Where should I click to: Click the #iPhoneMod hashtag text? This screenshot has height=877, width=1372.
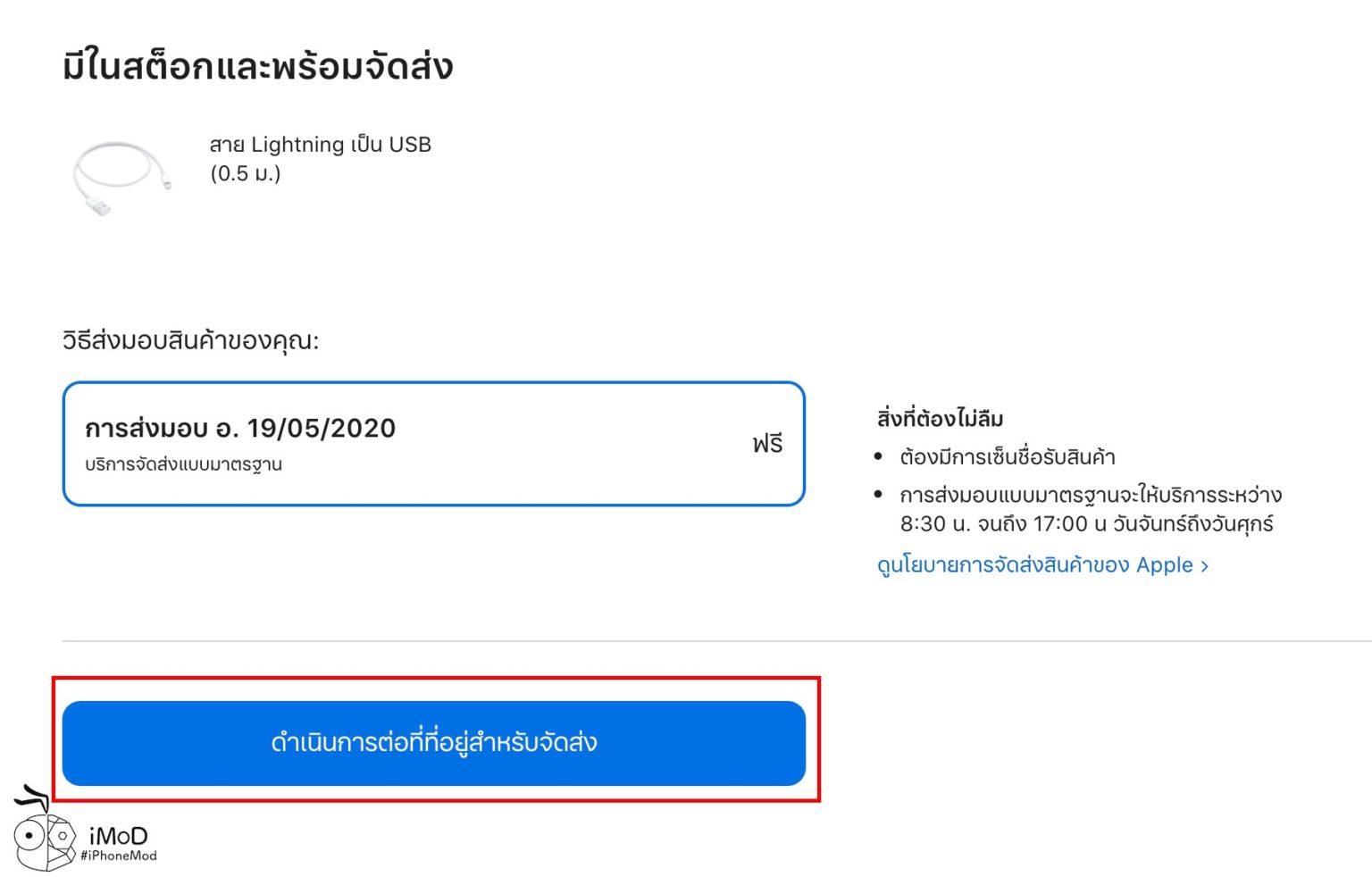[119, 856]
